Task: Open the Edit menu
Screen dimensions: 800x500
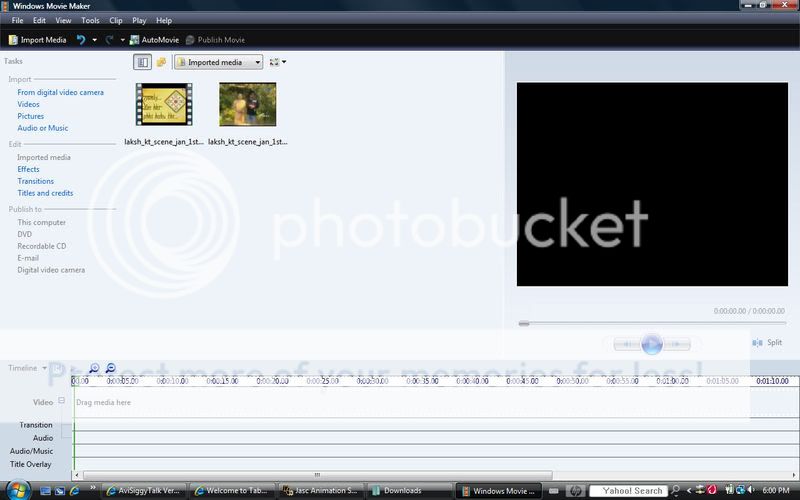Action: [39, 20]
